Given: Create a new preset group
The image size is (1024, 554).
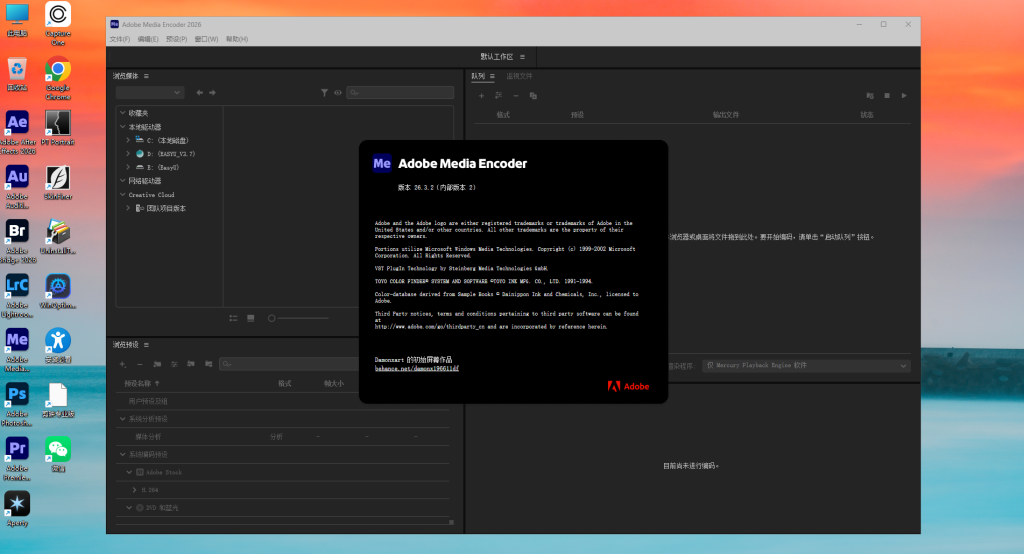Looking at the screenshot, I should (157, 364).
